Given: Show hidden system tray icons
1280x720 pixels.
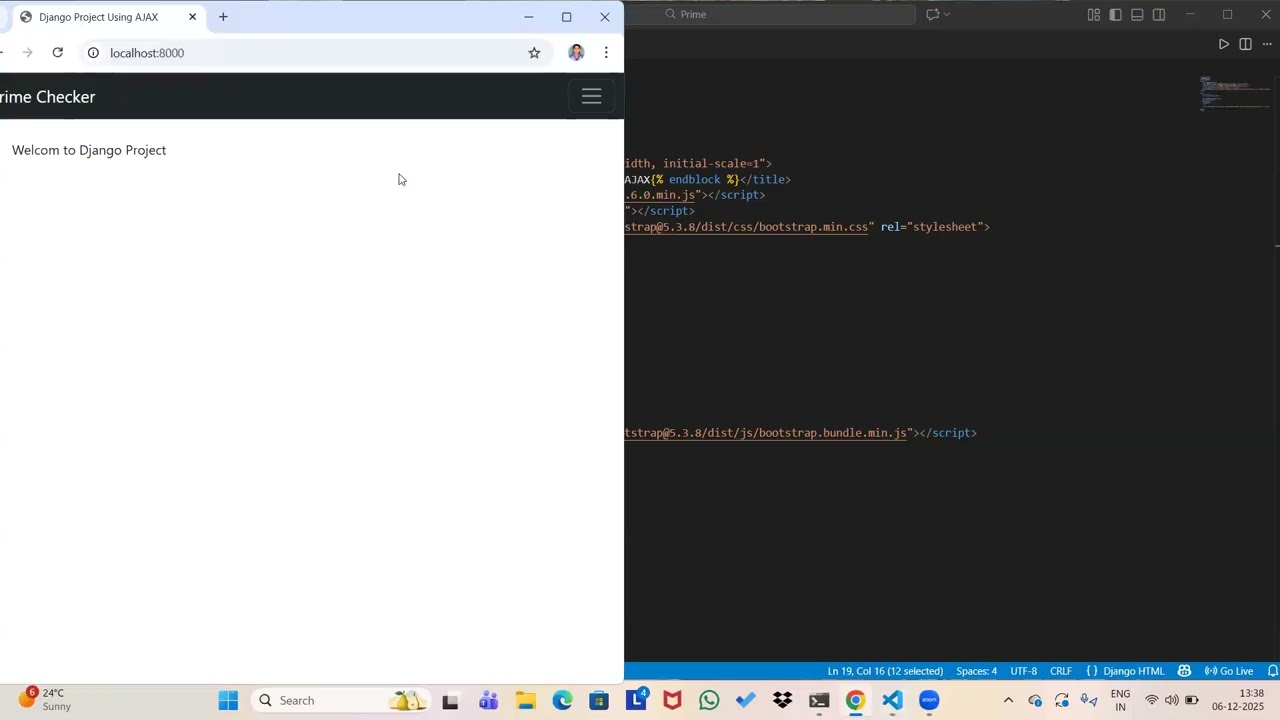Looking at the screenshot, I should click(x=1008, y=700).
